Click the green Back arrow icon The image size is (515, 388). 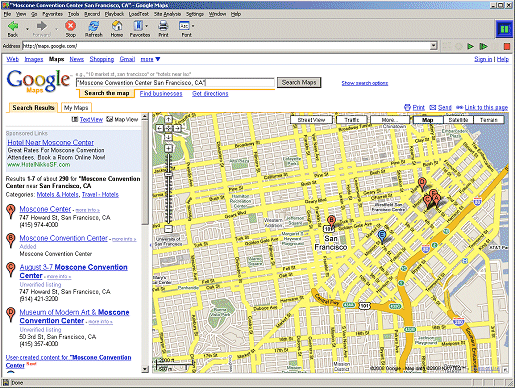tap(13, 26)
